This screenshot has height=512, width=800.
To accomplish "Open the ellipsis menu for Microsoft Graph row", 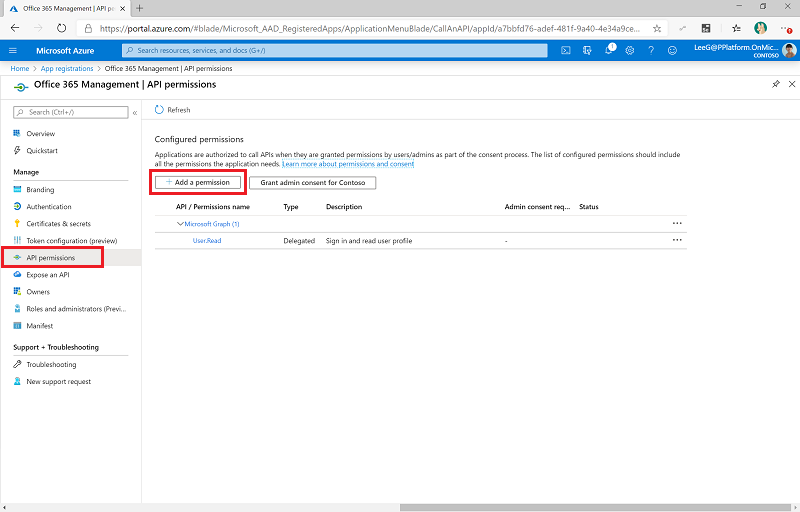I will pos(677,223).
